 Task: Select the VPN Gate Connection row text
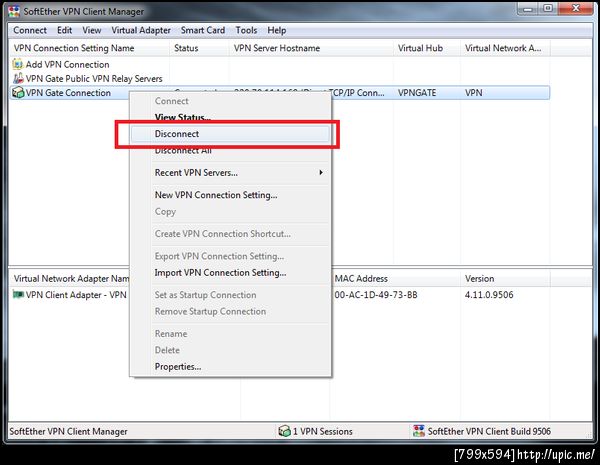[x=68, y=93]
